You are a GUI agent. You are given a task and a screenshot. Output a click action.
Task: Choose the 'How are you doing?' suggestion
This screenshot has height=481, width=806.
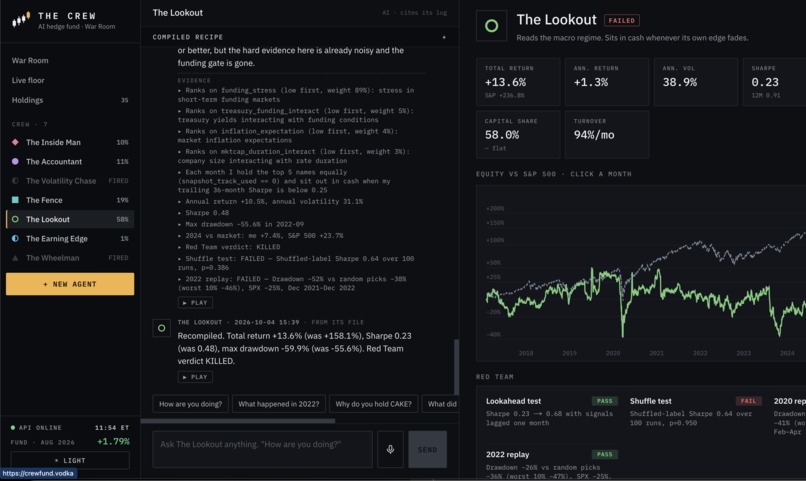(190, 404)
